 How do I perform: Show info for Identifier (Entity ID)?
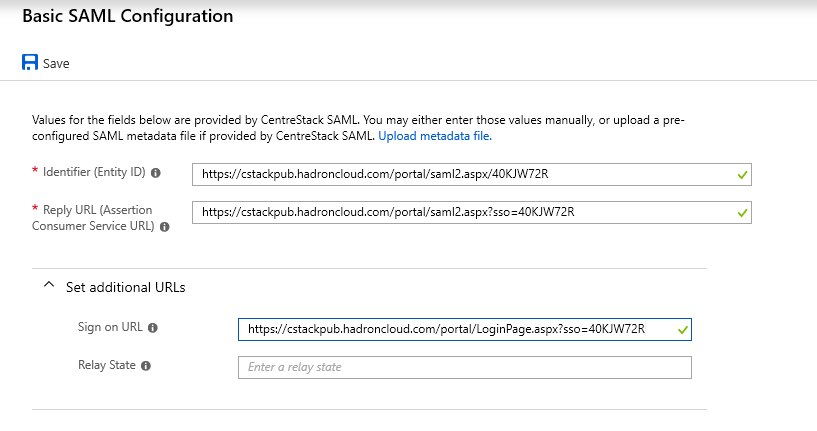click(156, 173)
